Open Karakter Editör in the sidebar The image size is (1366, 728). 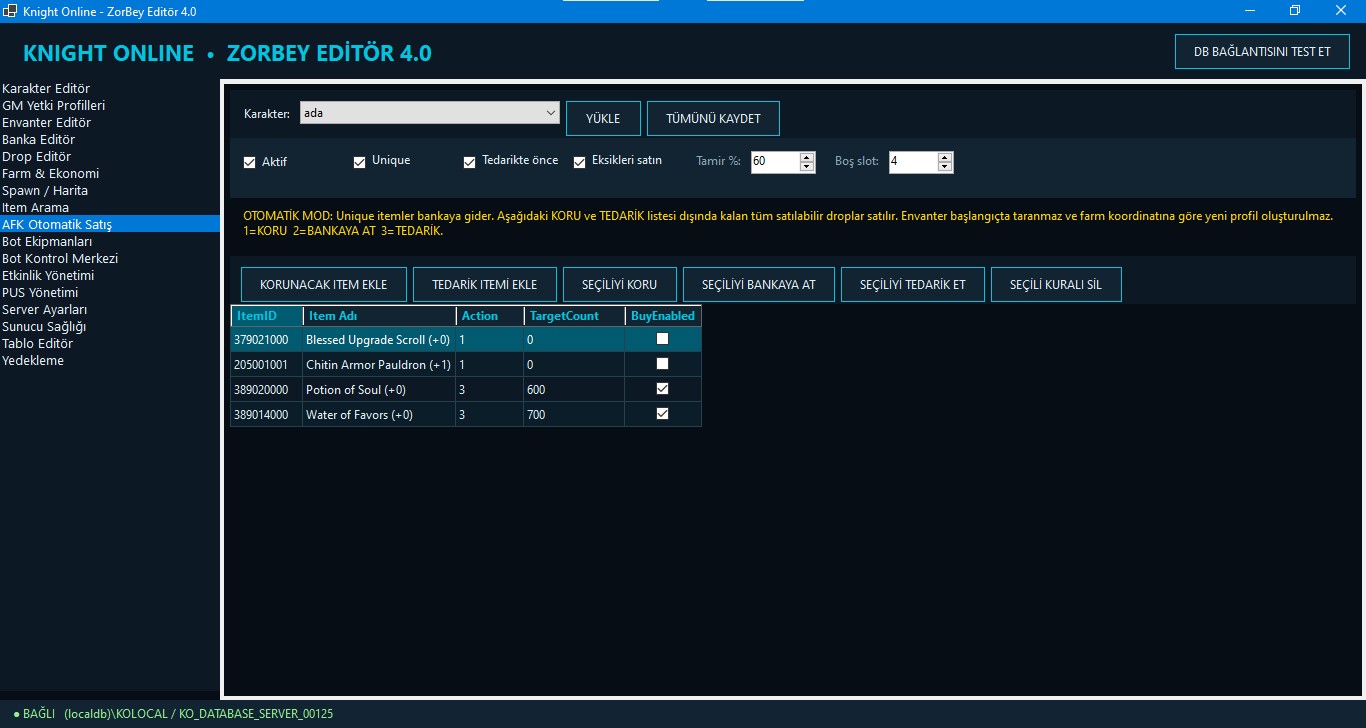[x=109, y=89]
